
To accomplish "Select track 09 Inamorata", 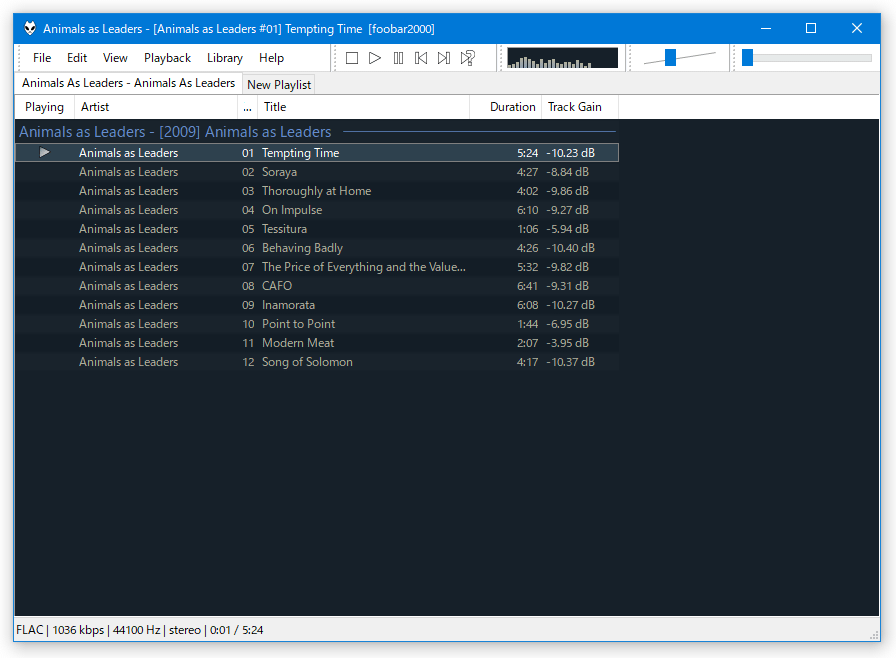I will click(x=317, y=304).
